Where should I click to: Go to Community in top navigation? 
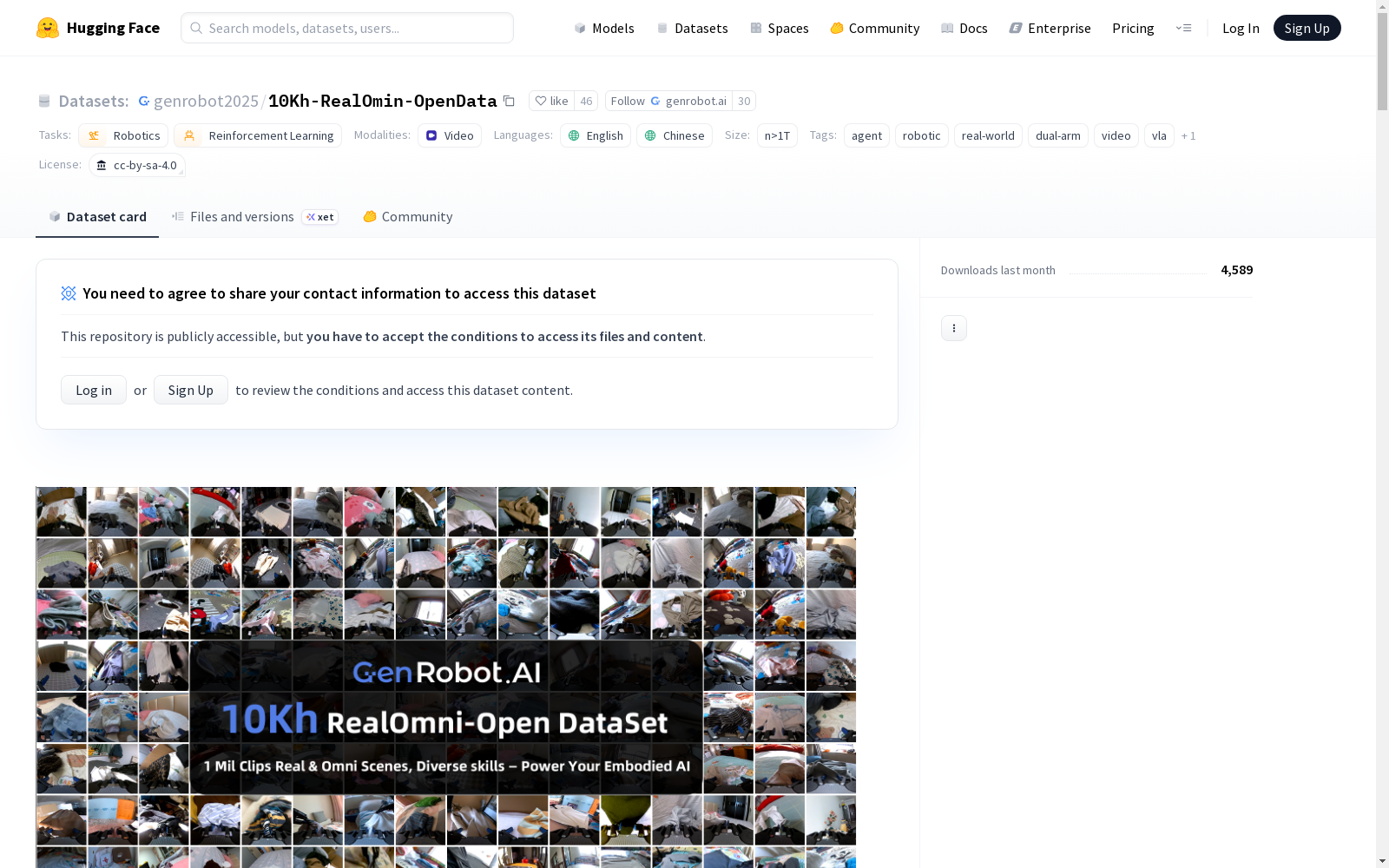click(x=874, y=28)
